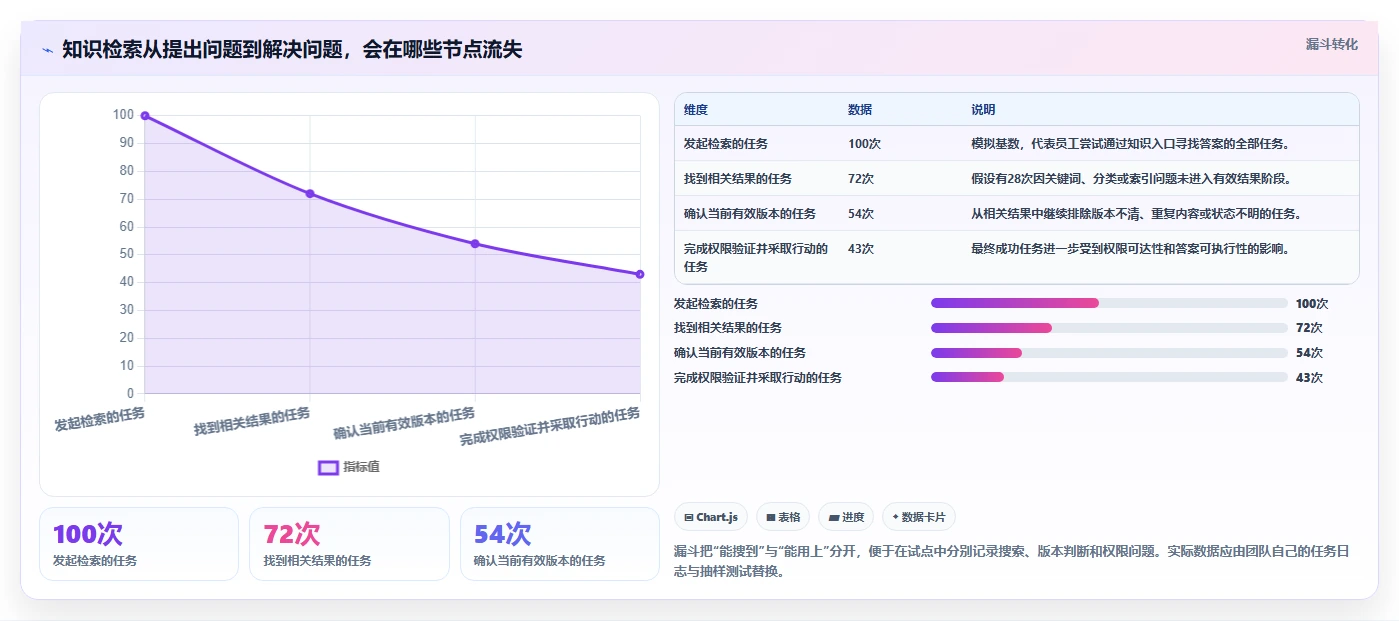Click the 100次 value in the table
The width and height of the screenshot is (1399, 621).
pos(864,144)
